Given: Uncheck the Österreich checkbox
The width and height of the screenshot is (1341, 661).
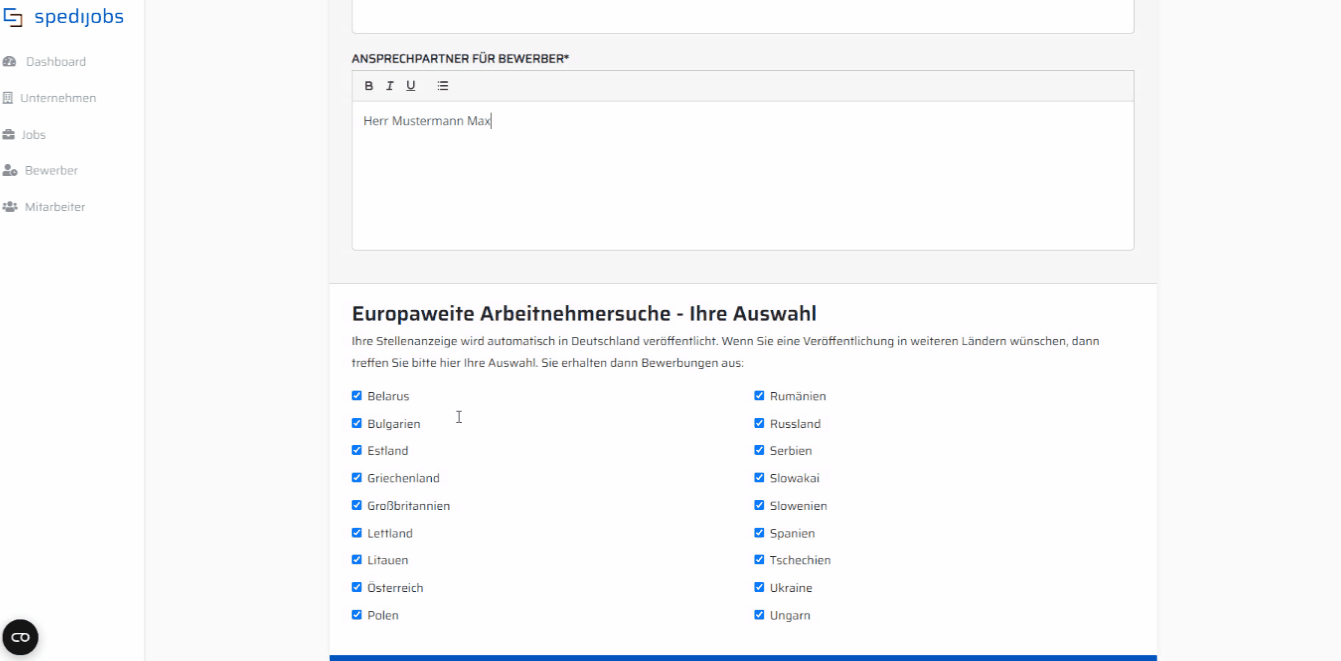Looking at the screenshot, I should pyautogui.click(x=357, y=588).
